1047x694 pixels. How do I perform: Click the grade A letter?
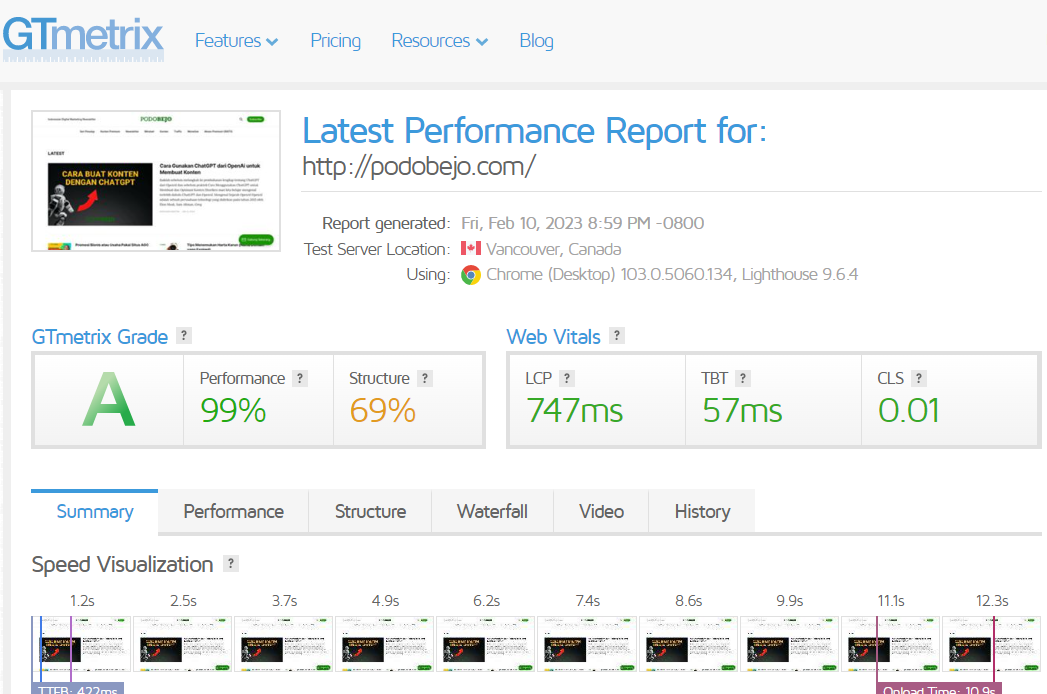(109, 399)
